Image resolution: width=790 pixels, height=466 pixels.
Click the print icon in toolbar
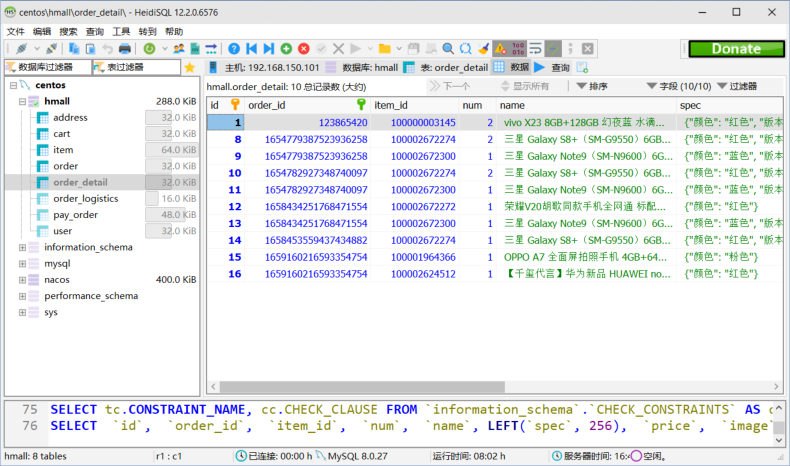124,49
